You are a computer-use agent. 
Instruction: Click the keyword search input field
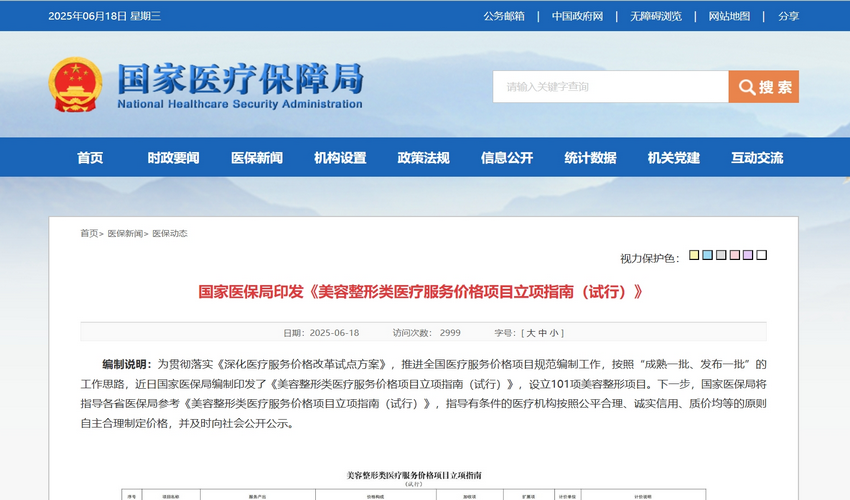click(610, 87)
